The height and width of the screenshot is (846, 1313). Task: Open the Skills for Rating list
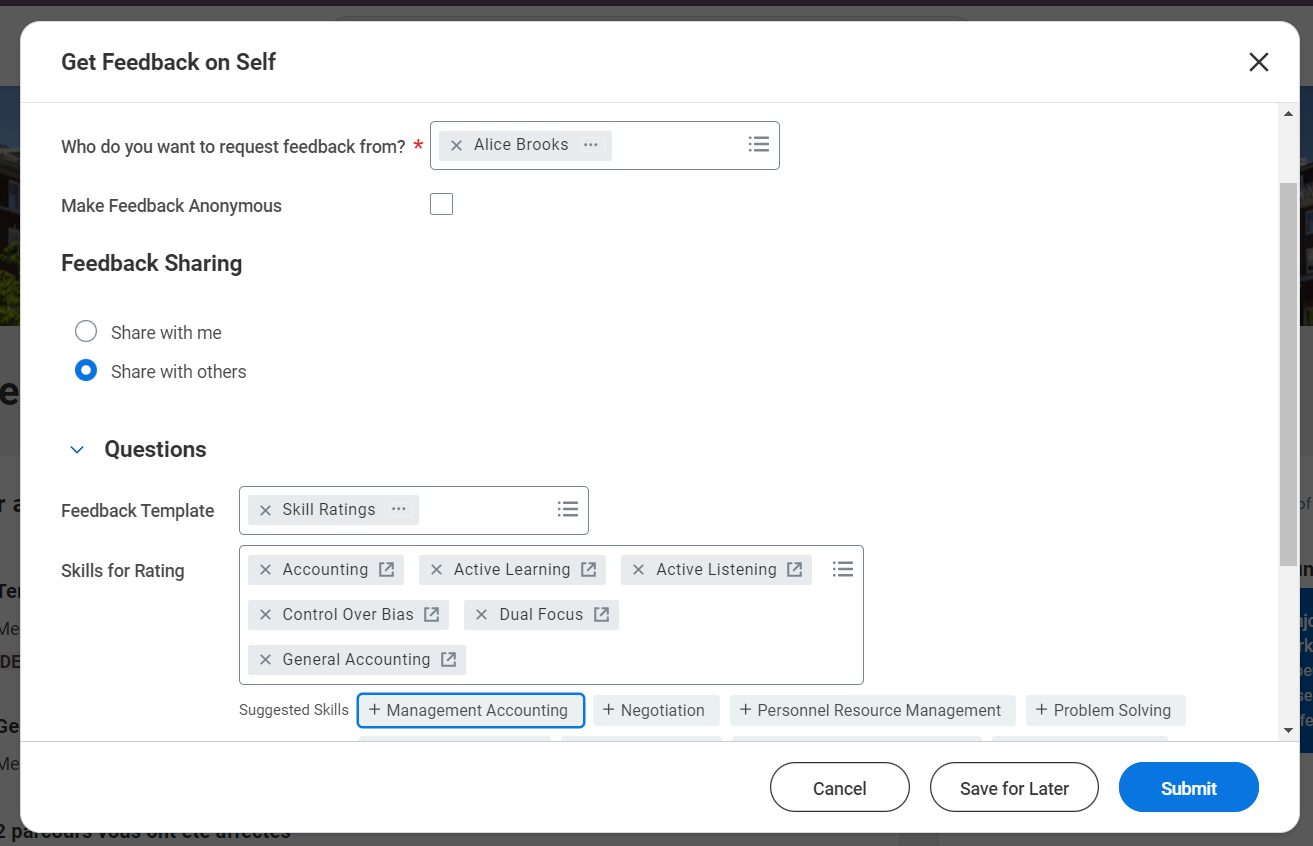tap(843, 570)
